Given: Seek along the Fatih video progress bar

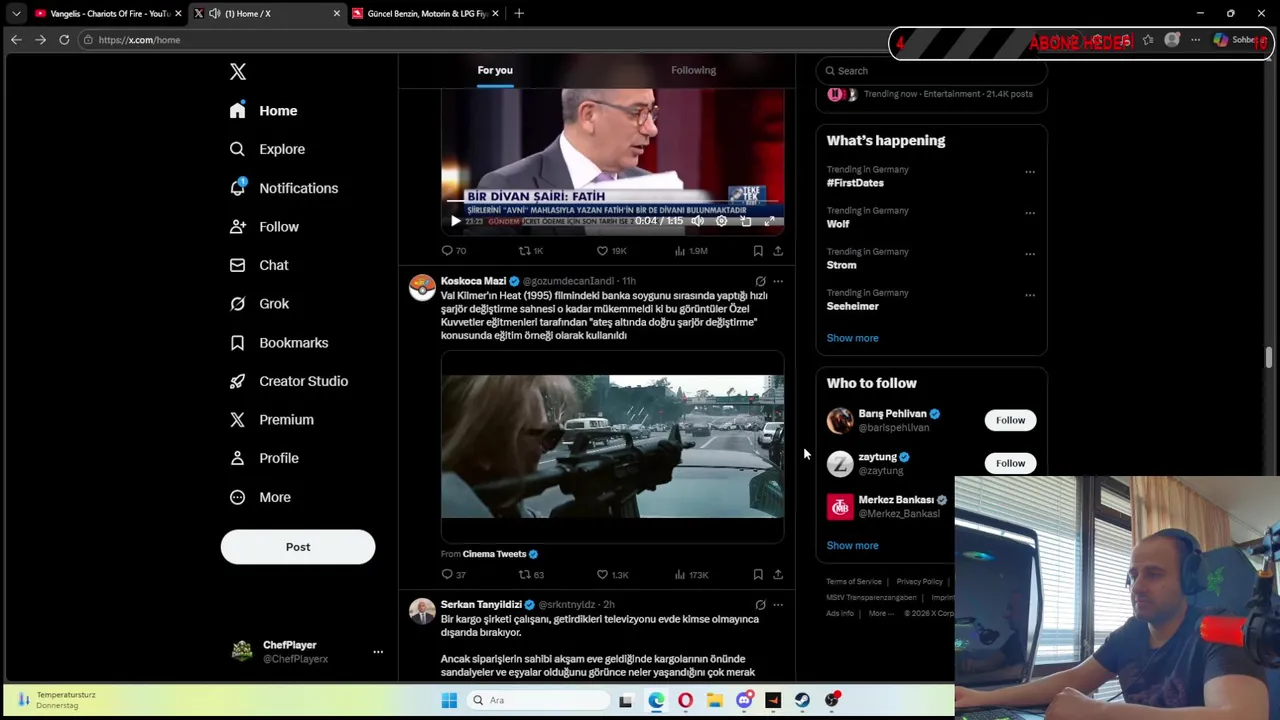Looking at the screenshot, I should 612,202.
